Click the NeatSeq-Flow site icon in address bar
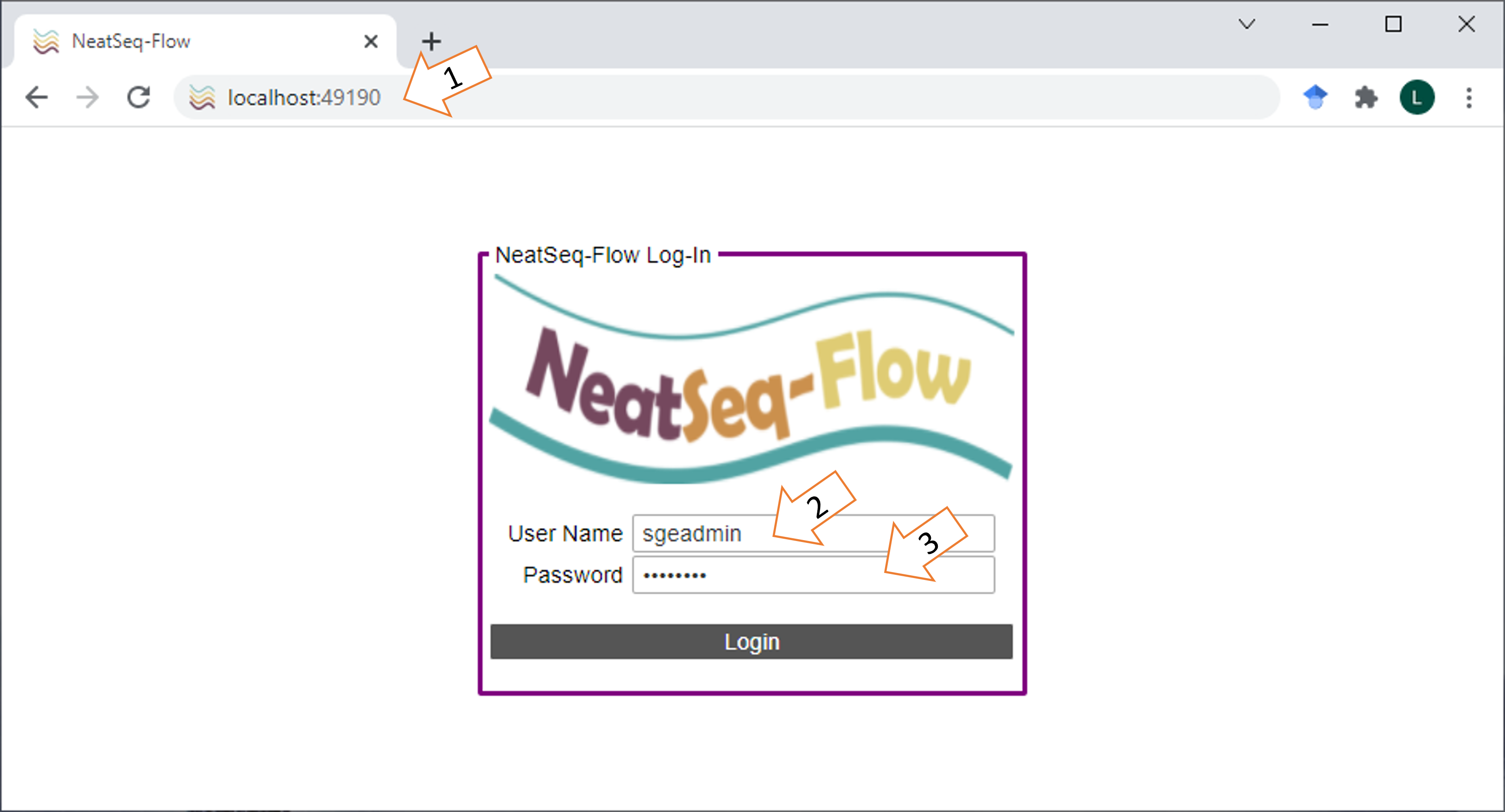 (202, 97)
